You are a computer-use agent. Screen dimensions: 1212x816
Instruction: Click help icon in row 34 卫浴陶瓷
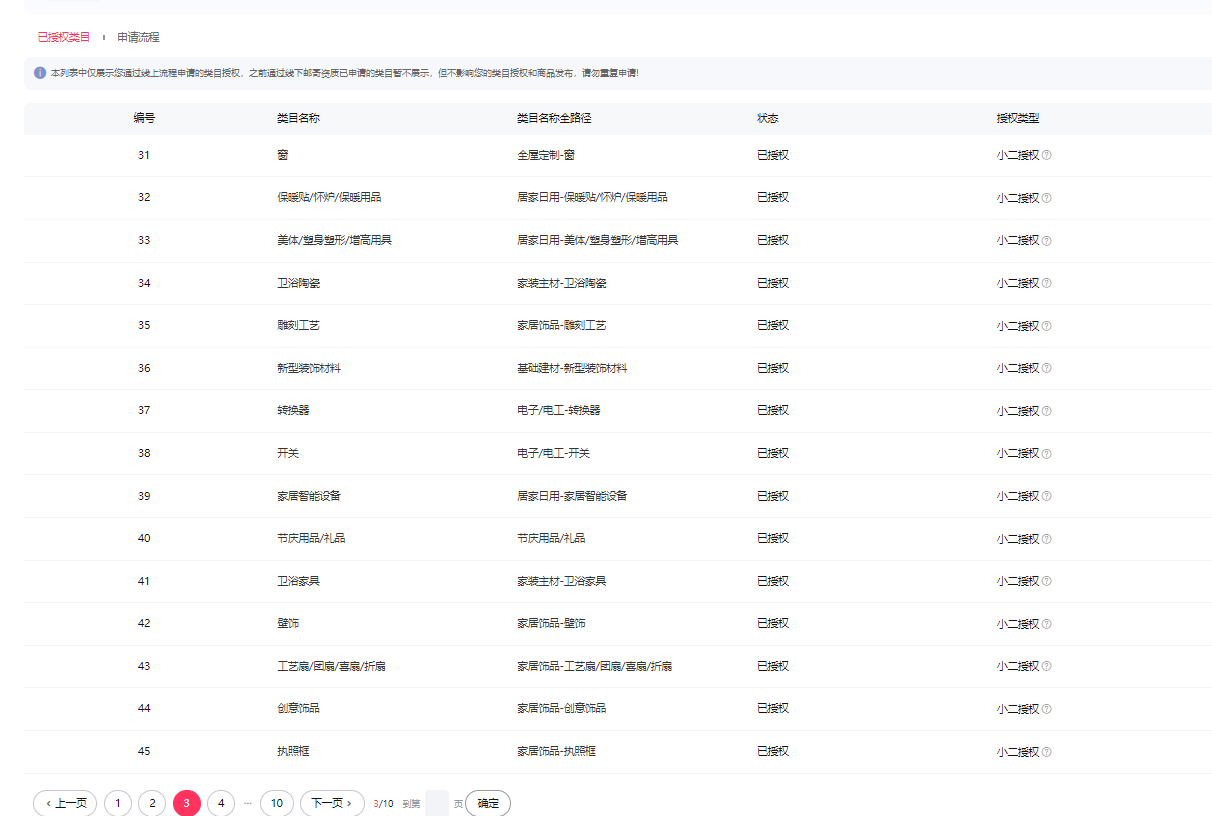coord(1047,284)
